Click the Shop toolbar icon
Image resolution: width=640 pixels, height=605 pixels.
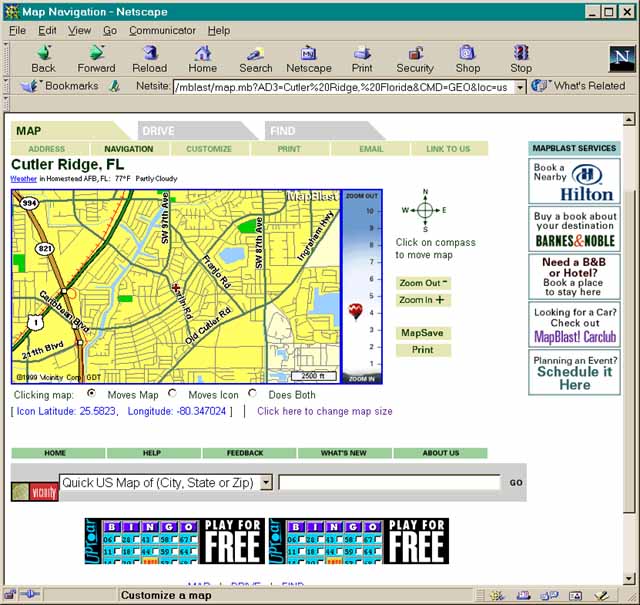(x=468, y=59)
